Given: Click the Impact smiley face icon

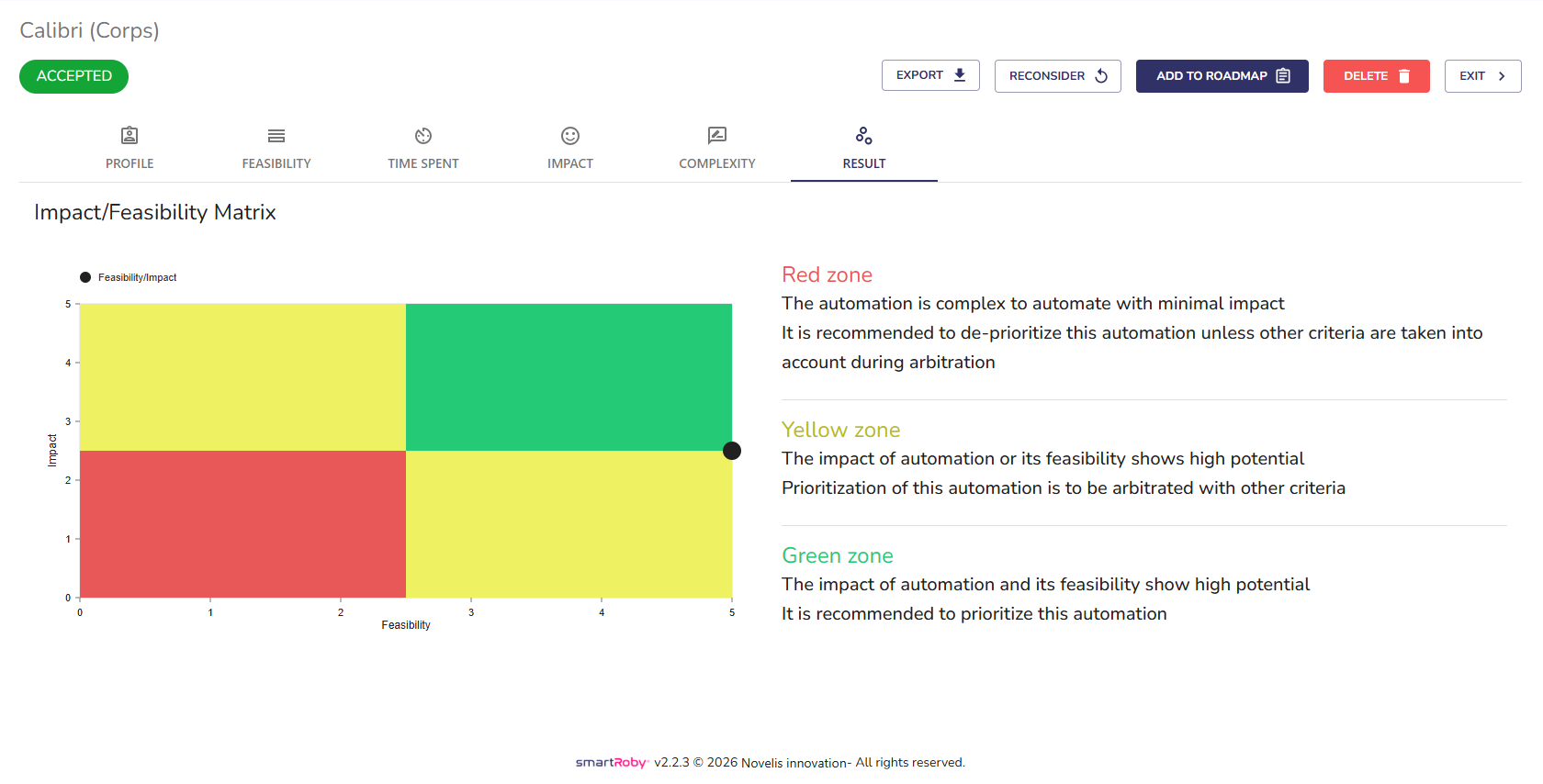Looking at the screenshot, I should coord(570,136).
